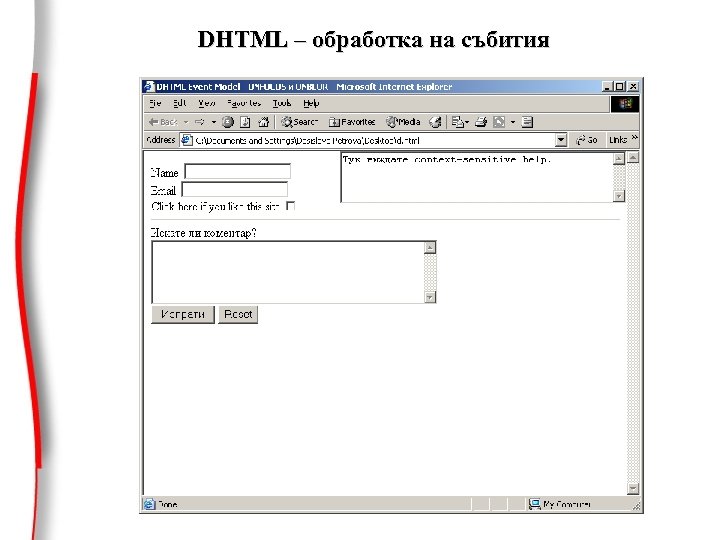
Task: Minimize the Internet Explorer window
Action: (607, 86)
